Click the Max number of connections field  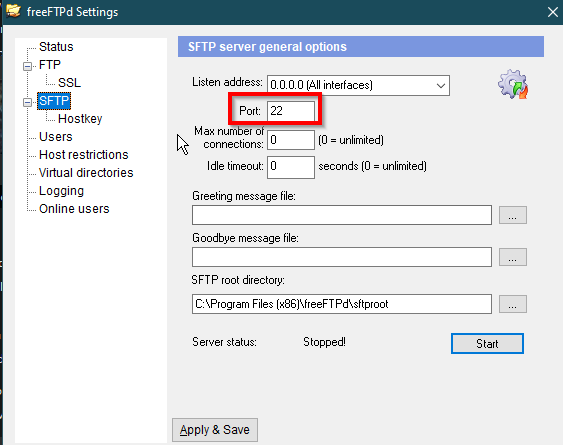291,140
